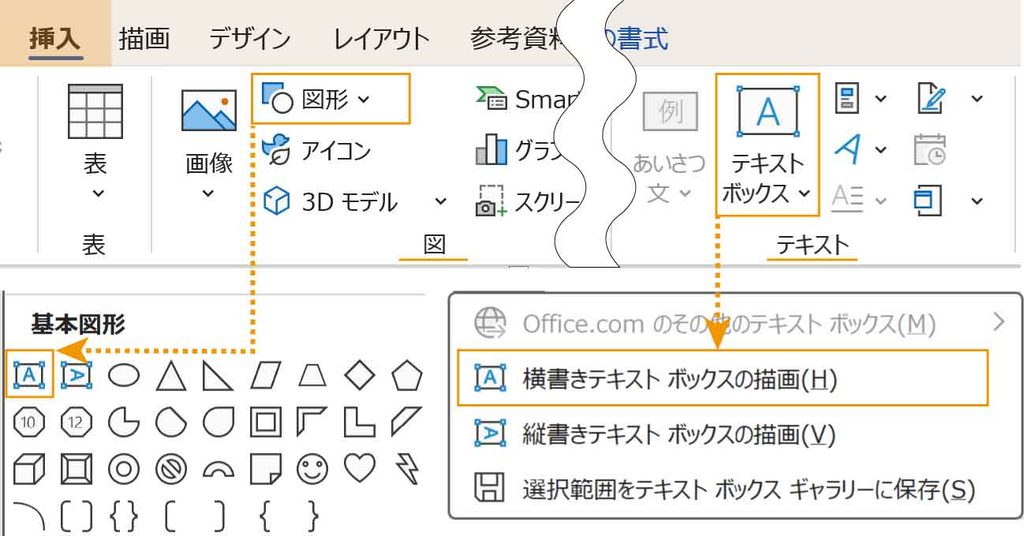Expand the signature line dropdown arrow
1024x536 pixels.
977,99
